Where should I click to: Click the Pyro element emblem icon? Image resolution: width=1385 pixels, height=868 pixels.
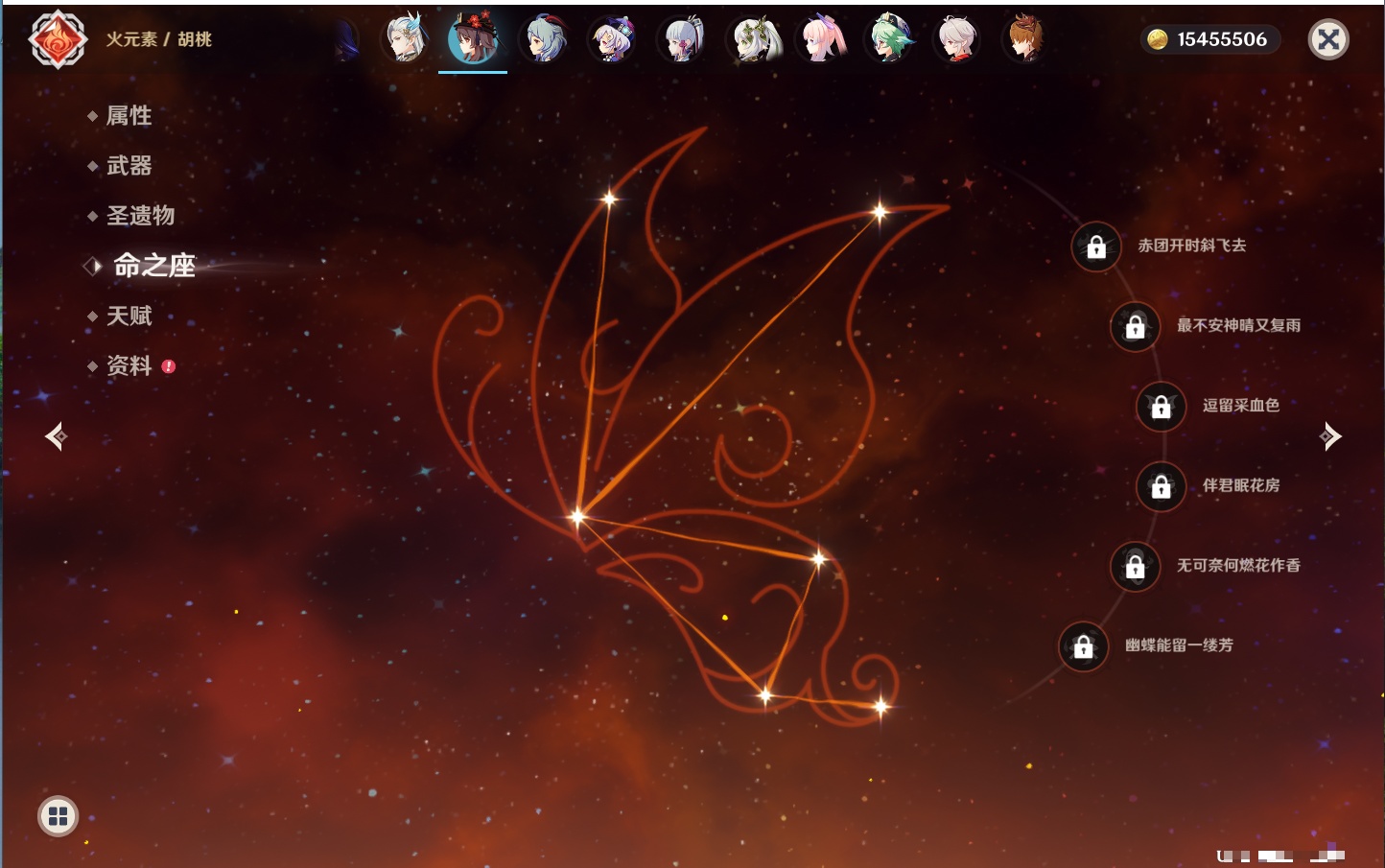[58, 39]
